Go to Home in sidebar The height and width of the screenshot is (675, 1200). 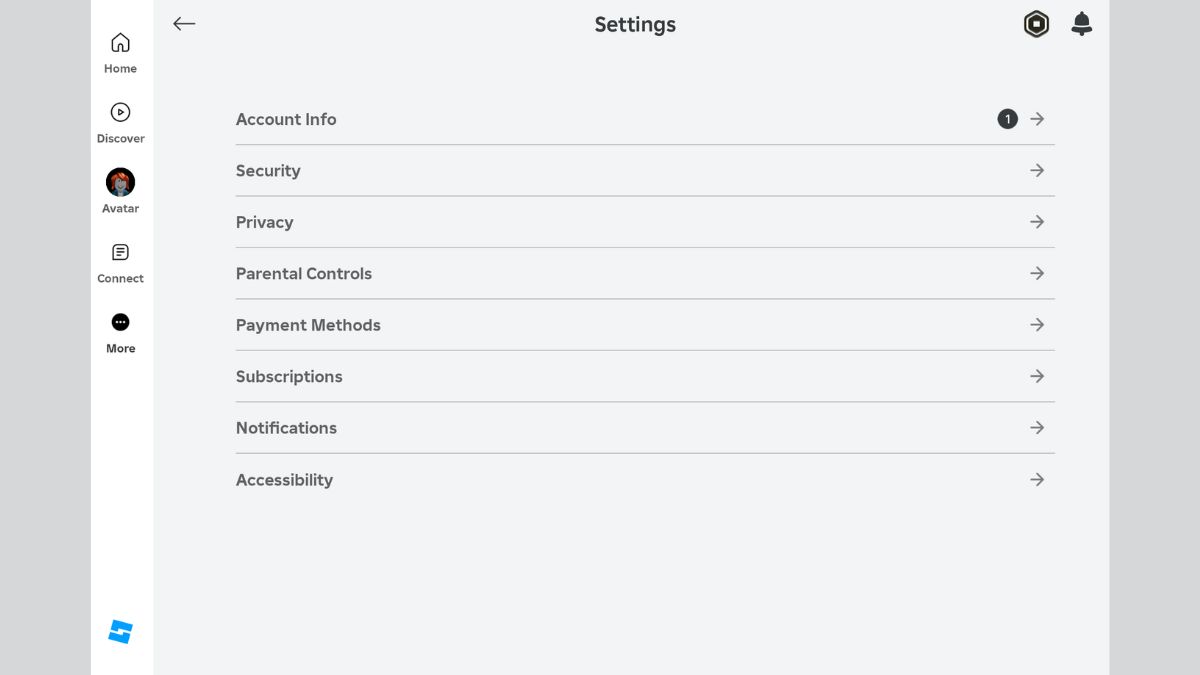point(120,53)
